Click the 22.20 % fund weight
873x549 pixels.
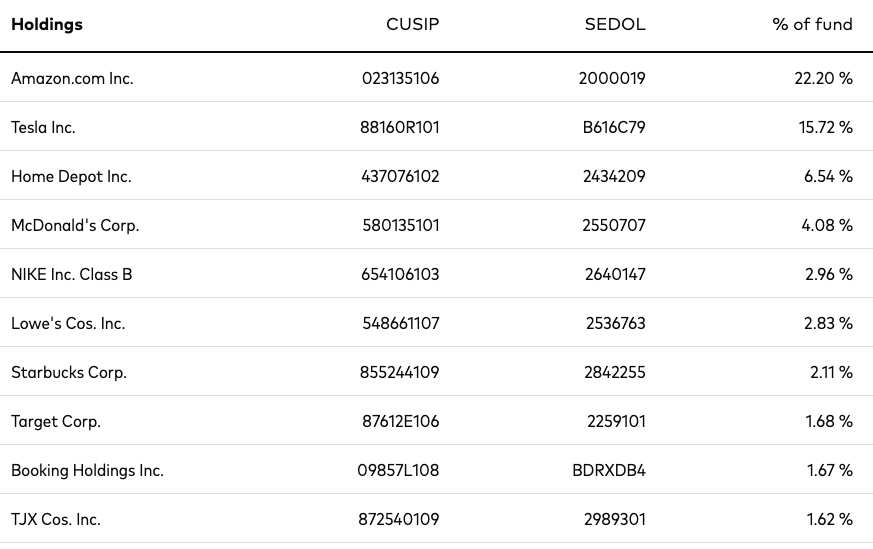[x=823, y=79]
